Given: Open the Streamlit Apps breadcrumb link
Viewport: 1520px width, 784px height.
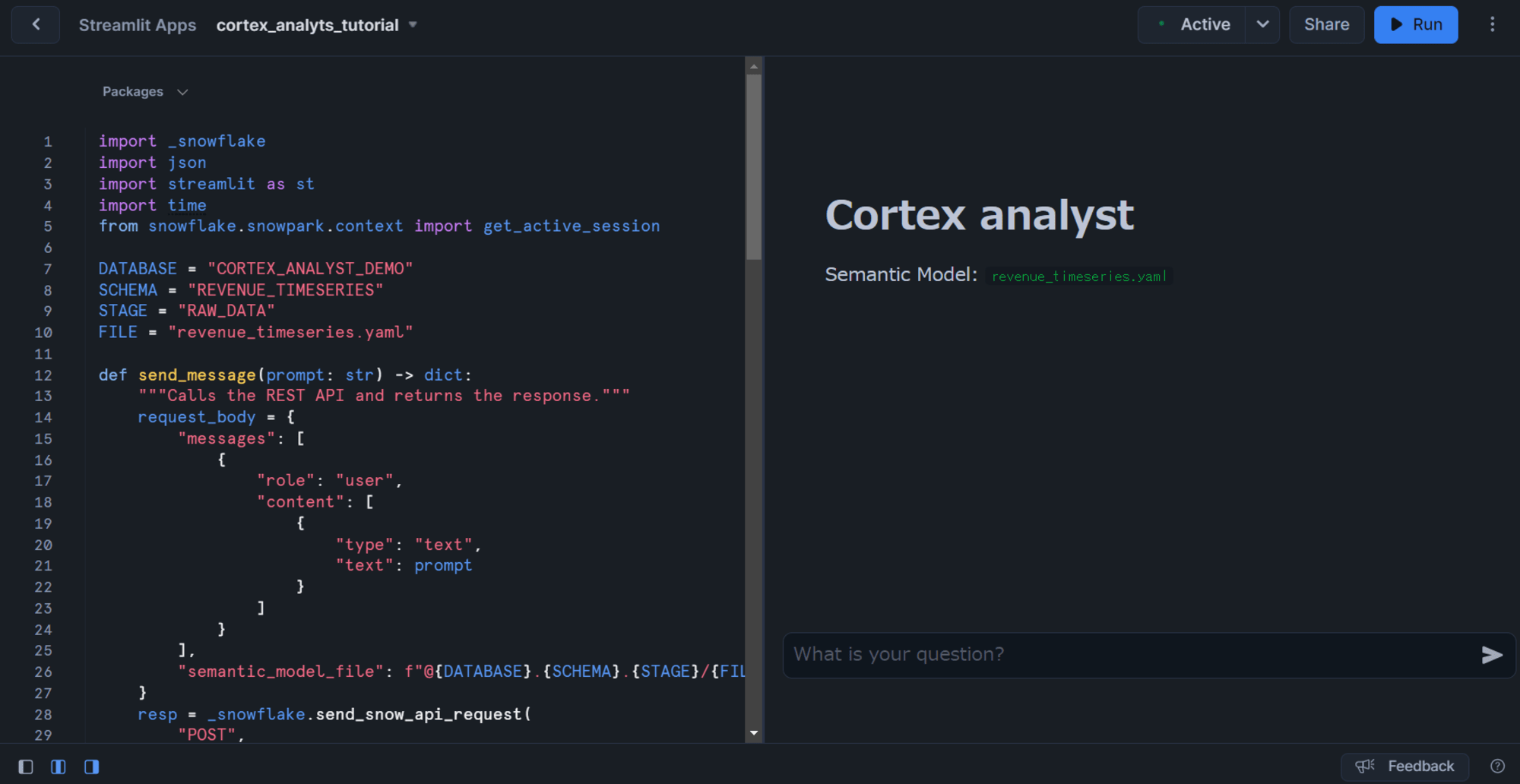Looking at the screenshot, I should pos(138,25).
